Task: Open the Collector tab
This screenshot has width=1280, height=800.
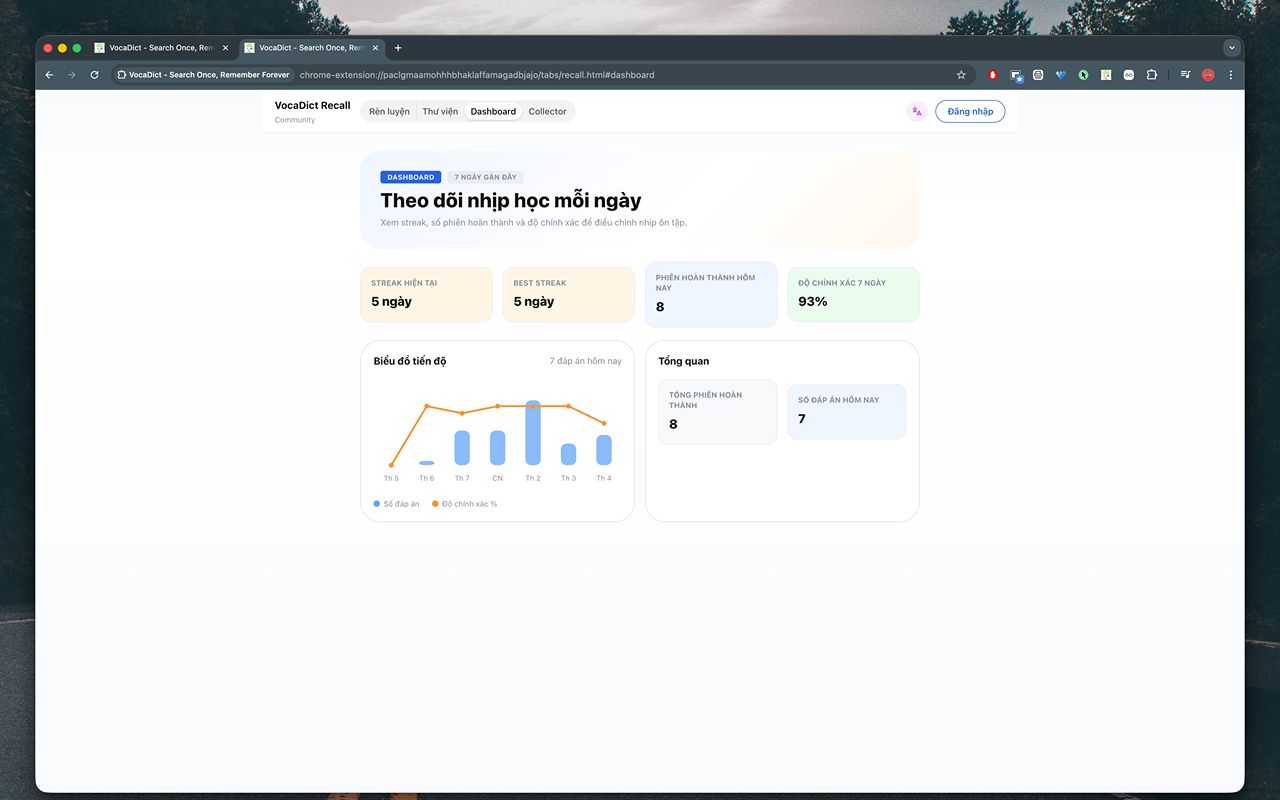Action: coord(547,112)
